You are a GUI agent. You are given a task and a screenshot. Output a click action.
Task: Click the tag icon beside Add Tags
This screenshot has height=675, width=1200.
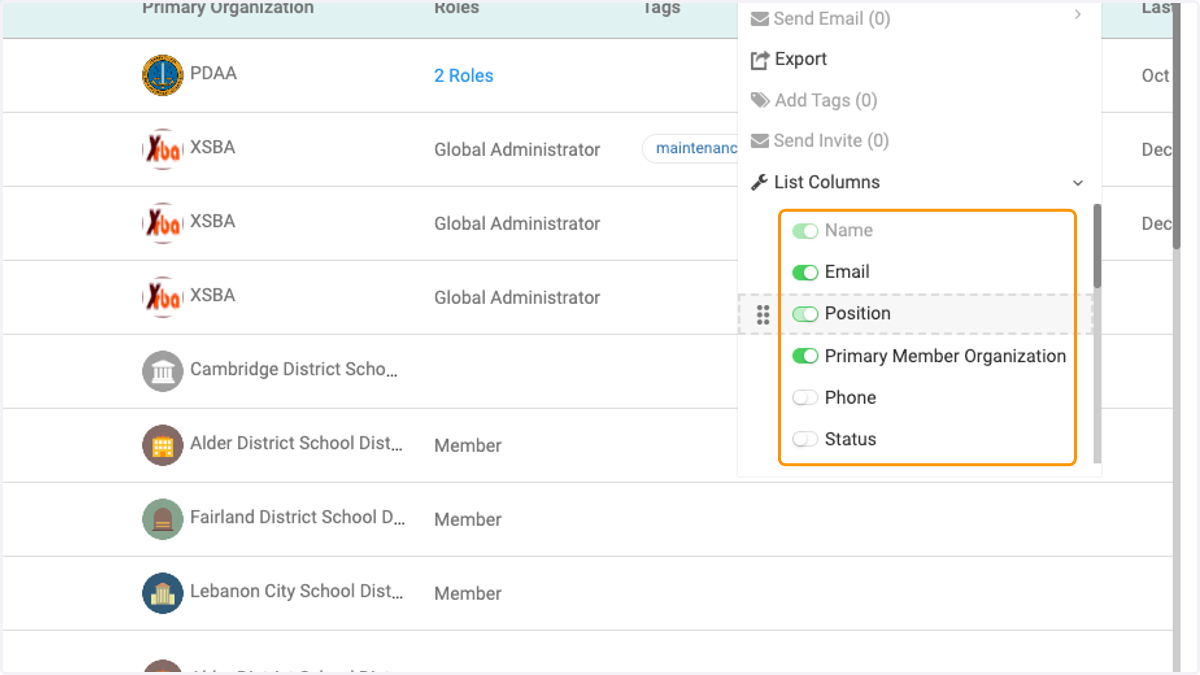pos(760,100)
